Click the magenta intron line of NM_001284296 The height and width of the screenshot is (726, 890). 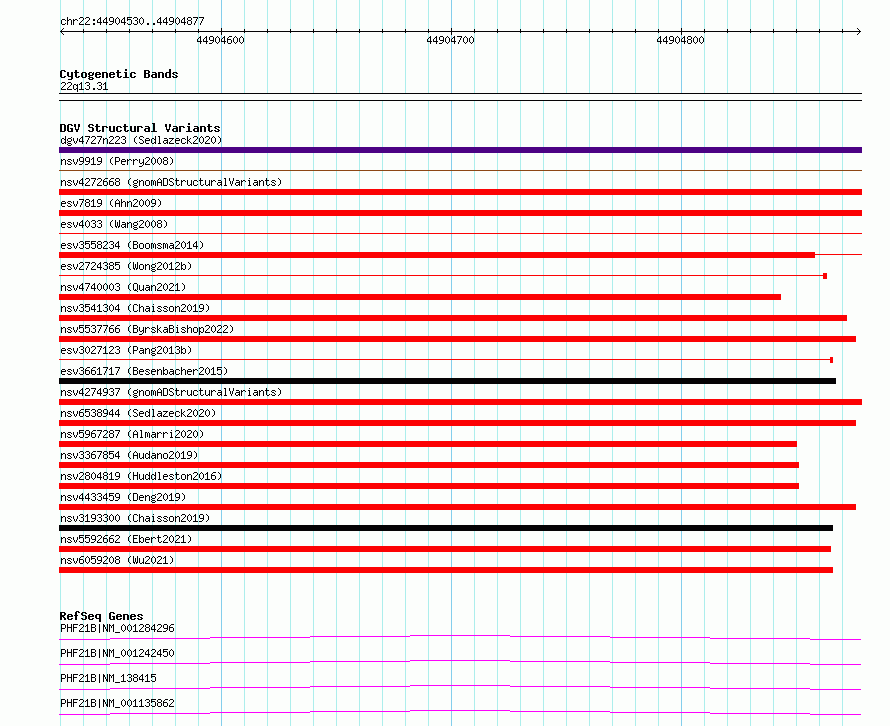pyautogui.click(x=460, y=636)
